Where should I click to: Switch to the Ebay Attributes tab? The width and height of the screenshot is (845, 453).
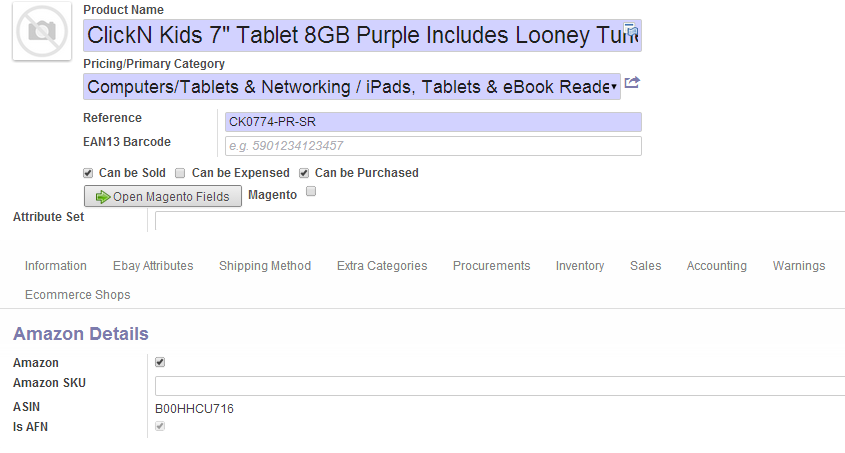(x=153, y=266)
